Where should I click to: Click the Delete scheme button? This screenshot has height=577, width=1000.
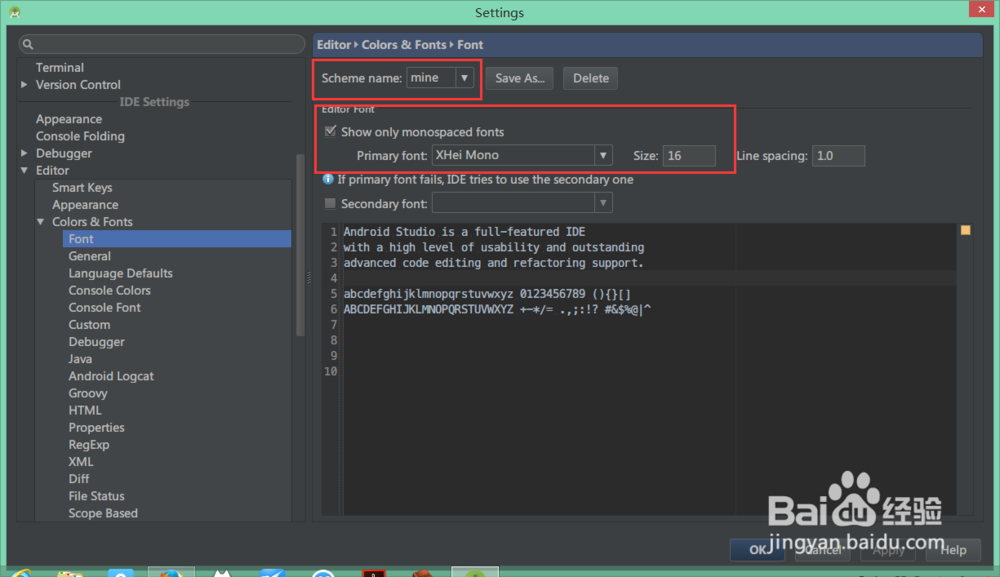(x=591, y=78)
